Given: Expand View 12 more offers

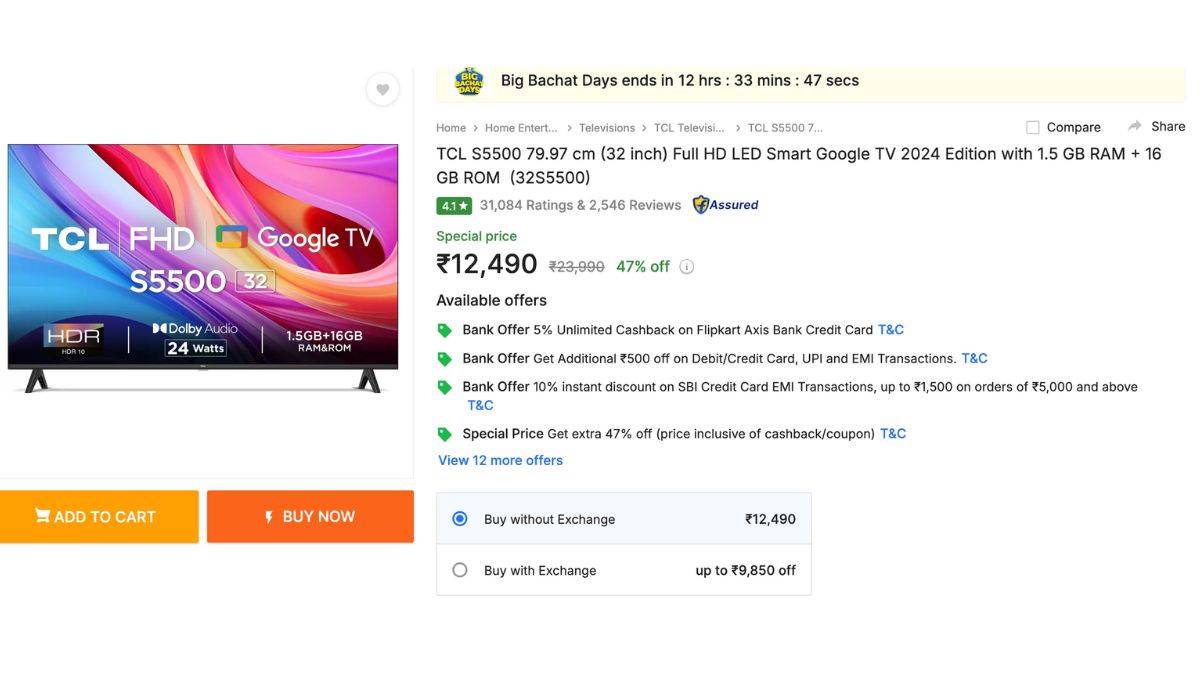Looking at the screenshot, I should pos(500,460).
